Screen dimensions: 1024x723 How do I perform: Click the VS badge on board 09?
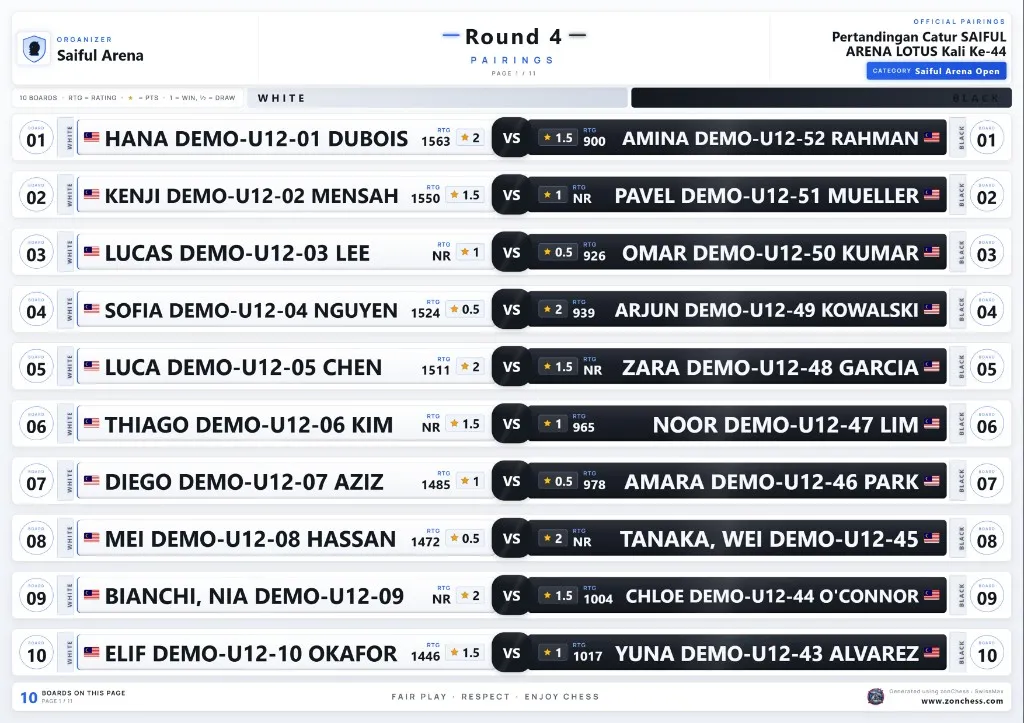[511, 596]
